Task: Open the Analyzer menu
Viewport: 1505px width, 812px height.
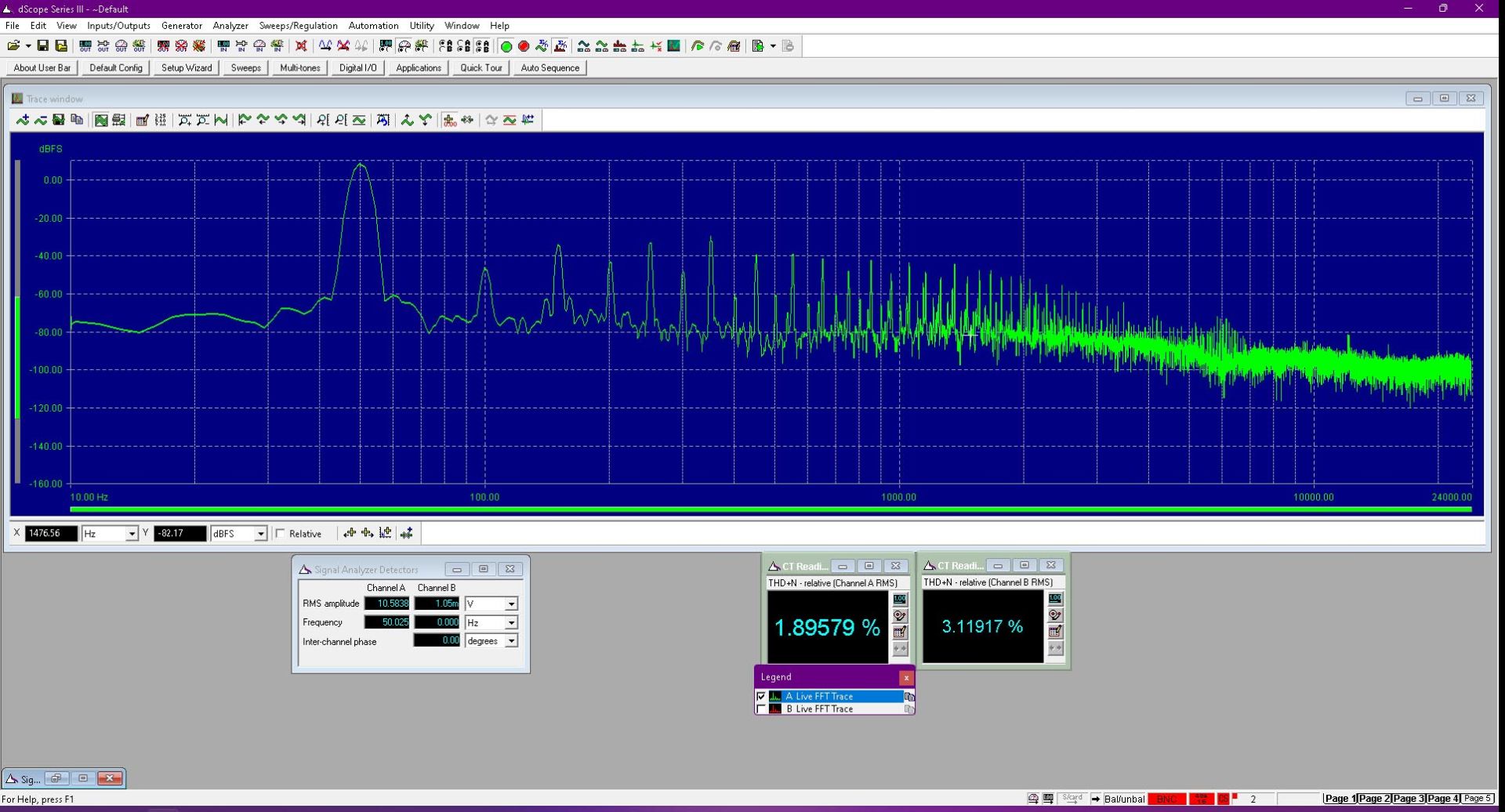Action: (x=230, y=26)
